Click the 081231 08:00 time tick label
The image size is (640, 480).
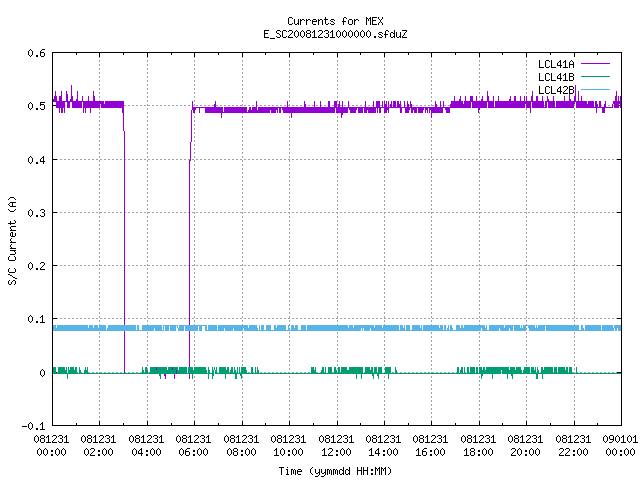[241, 446]
